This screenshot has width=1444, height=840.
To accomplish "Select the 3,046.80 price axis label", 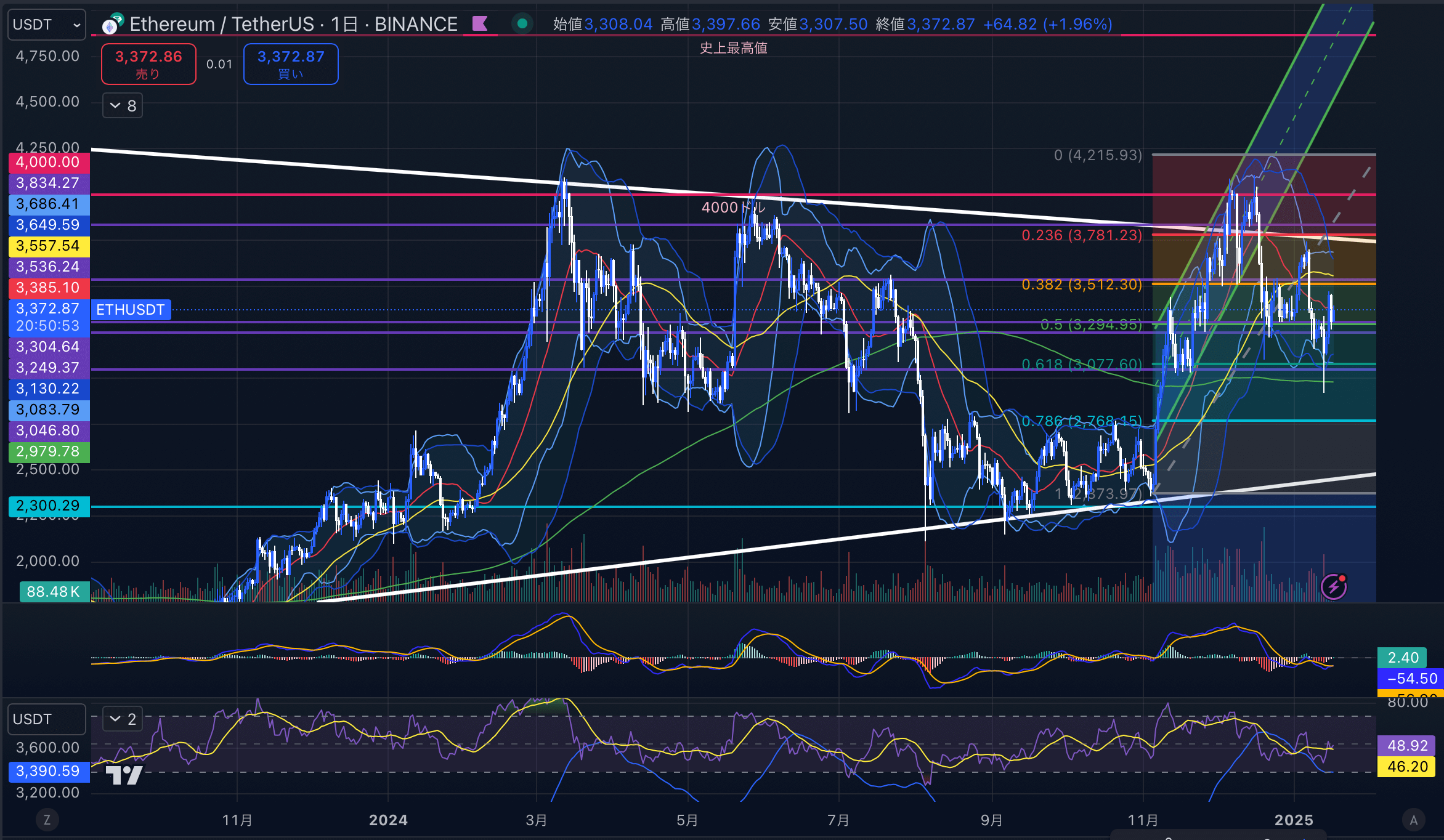I will pyautogui.click(x=49, y=431).
